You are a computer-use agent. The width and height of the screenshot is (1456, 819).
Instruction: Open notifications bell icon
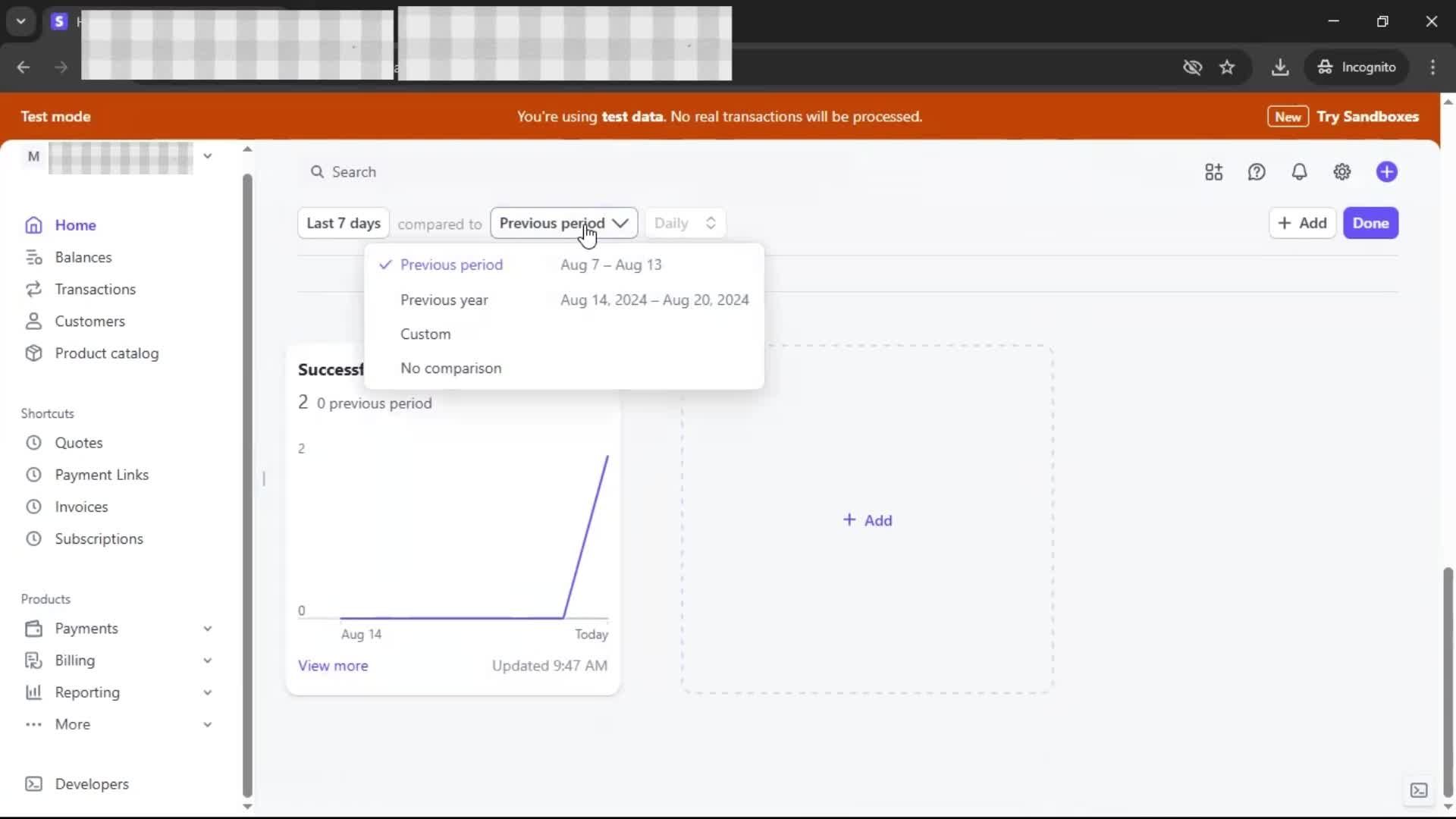pos(1299,172)
